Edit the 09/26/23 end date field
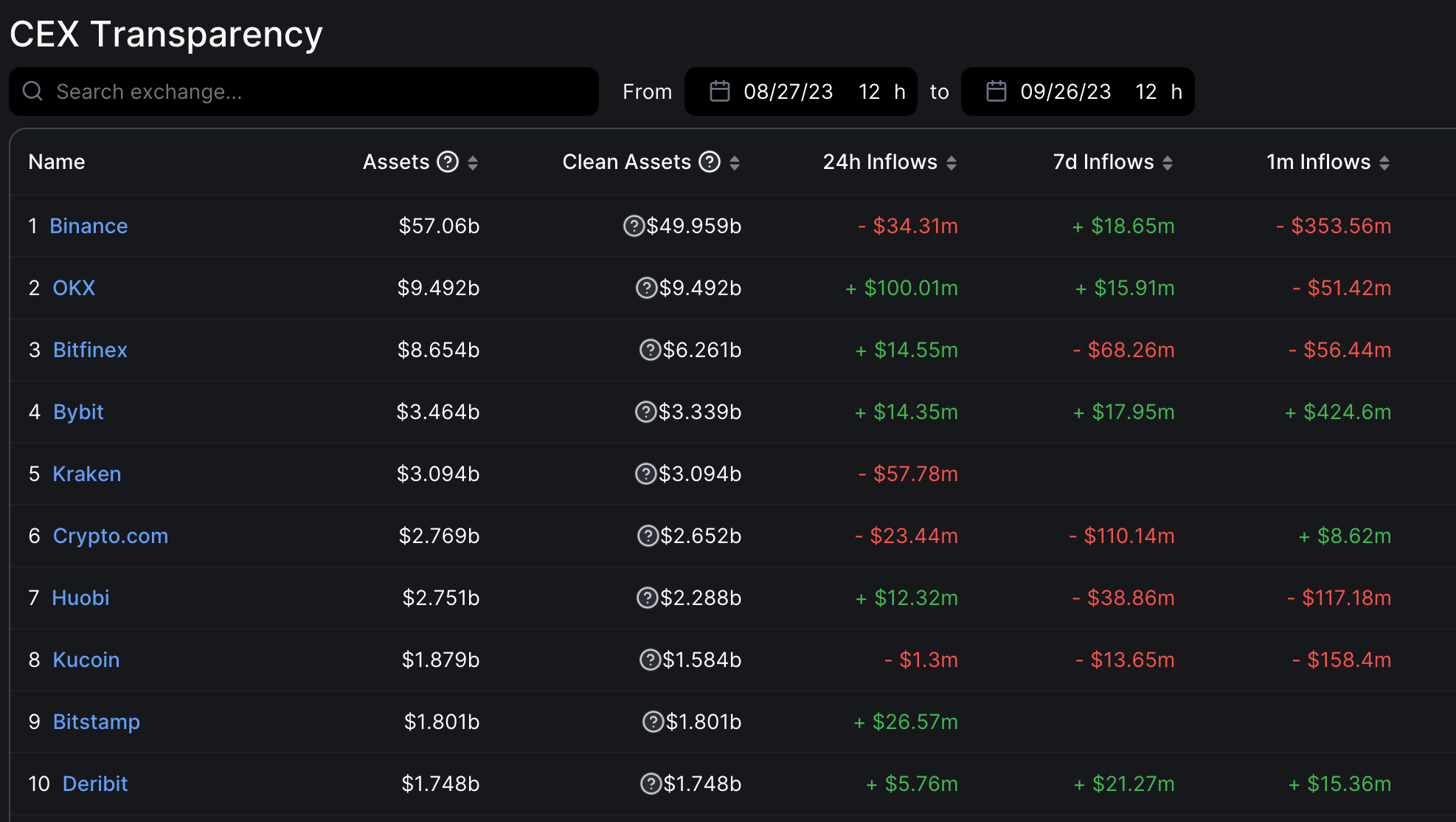 1065,91
